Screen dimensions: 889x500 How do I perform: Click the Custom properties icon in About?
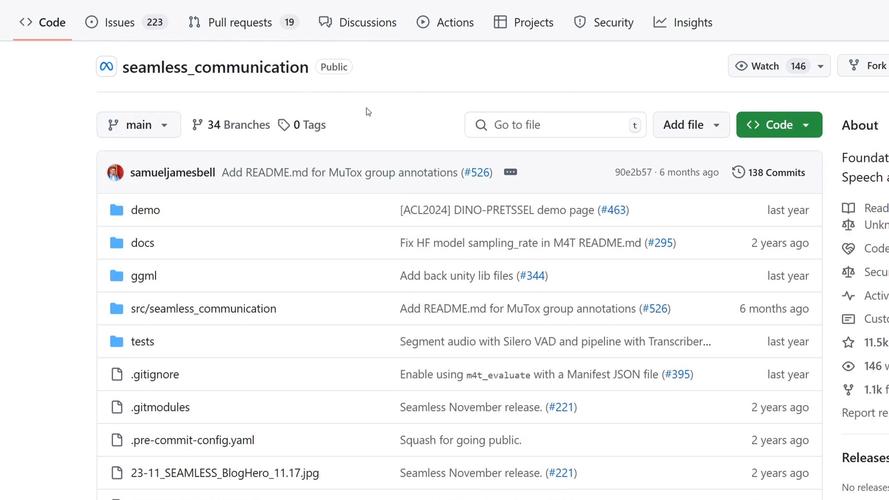click(x=848, y=319)
